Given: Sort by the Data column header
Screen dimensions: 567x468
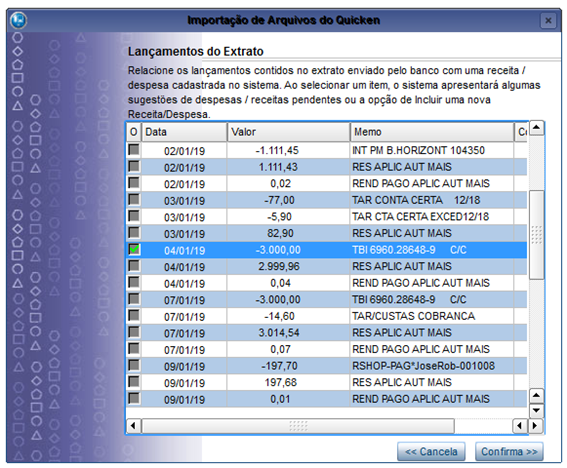Looking at the screenshot, I should pyautogui.click(x=184, y=132).
